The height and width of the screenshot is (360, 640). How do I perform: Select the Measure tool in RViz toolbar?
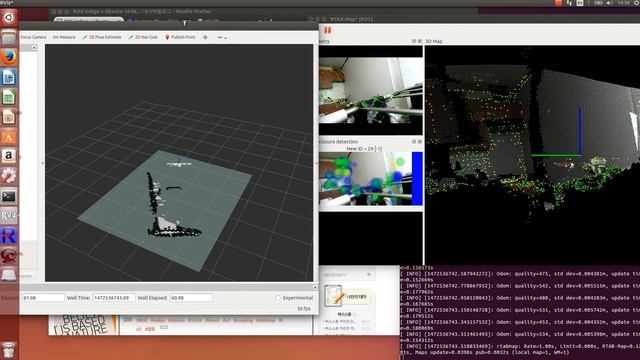pos(64,37)
